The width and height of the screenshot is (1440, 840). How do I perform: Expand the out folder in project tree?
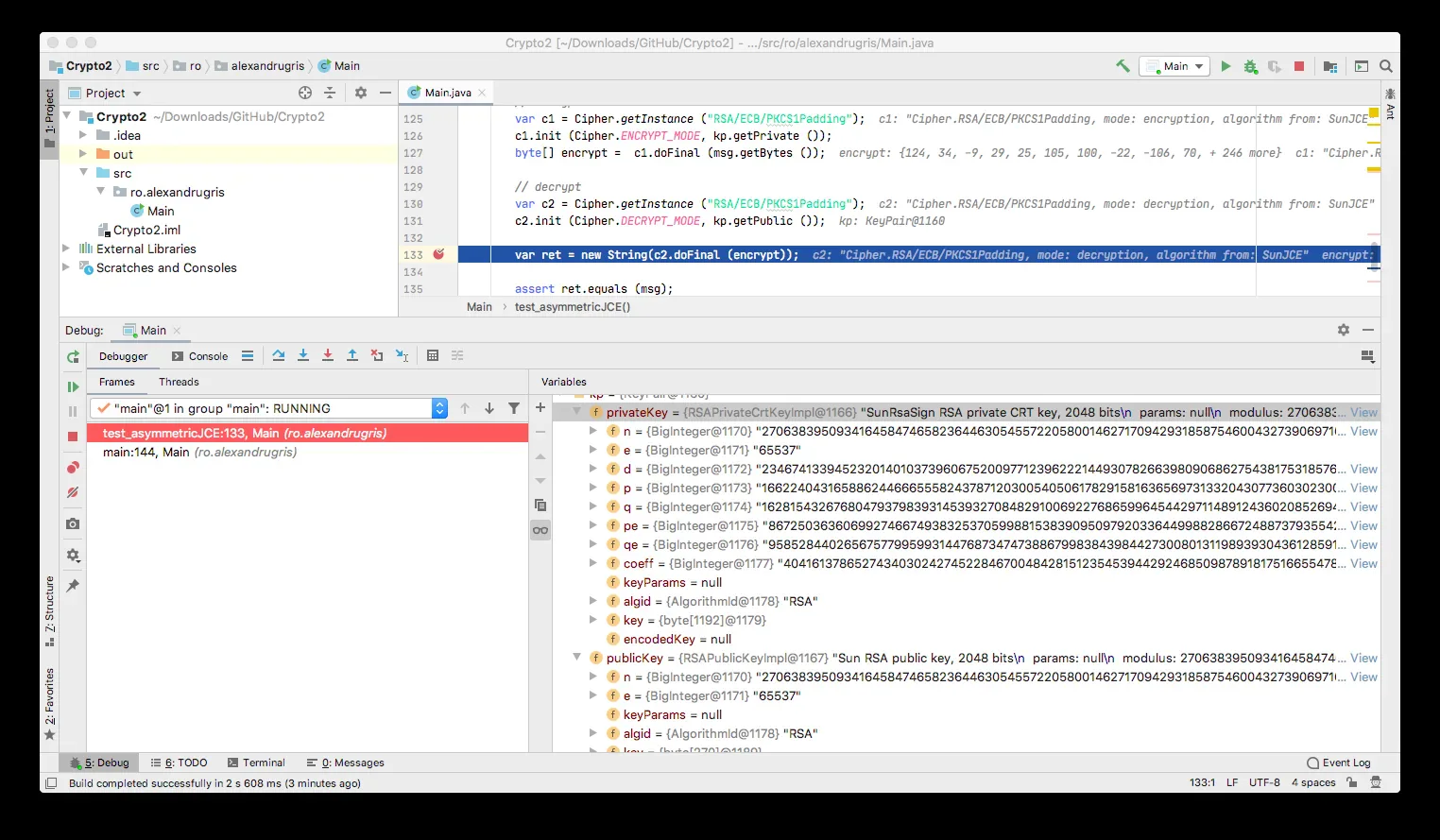point(83,154)
